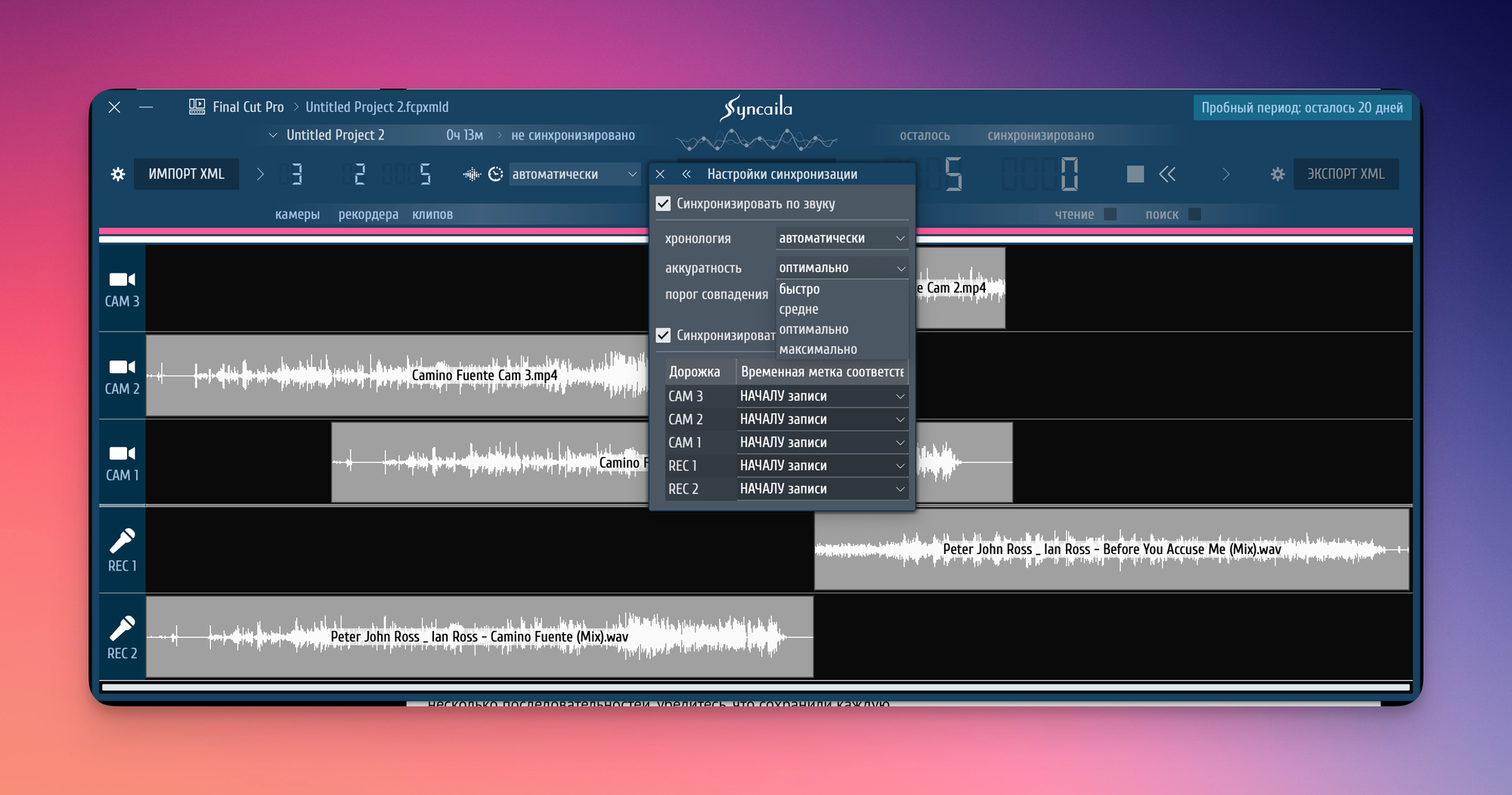Open timestamp dropdown for CAM 3 row

823,396
